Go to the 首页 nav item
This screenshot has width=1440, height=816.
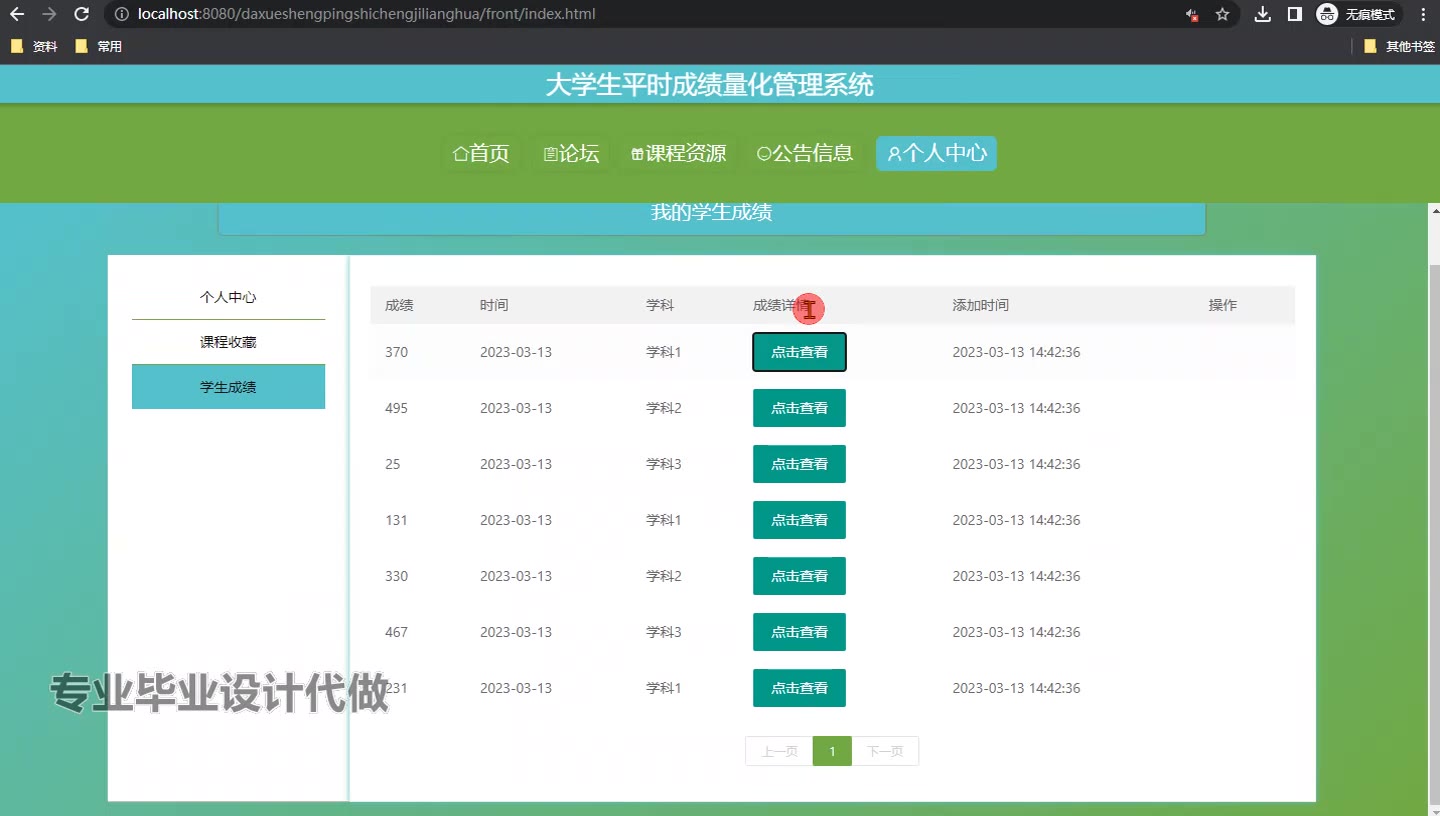point(481,153)
